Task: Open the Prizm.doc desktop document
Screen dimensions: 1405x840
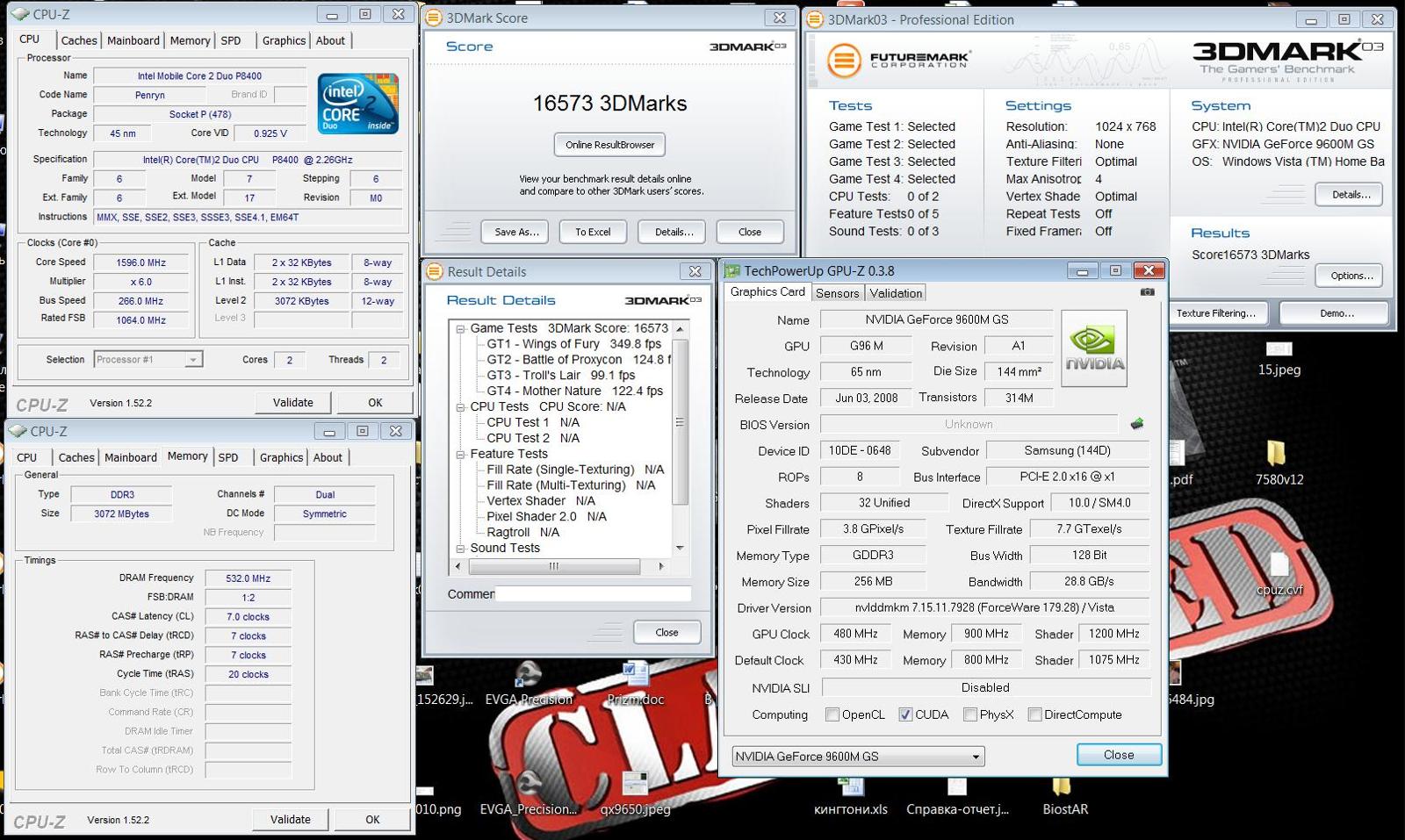Action: 636,684
